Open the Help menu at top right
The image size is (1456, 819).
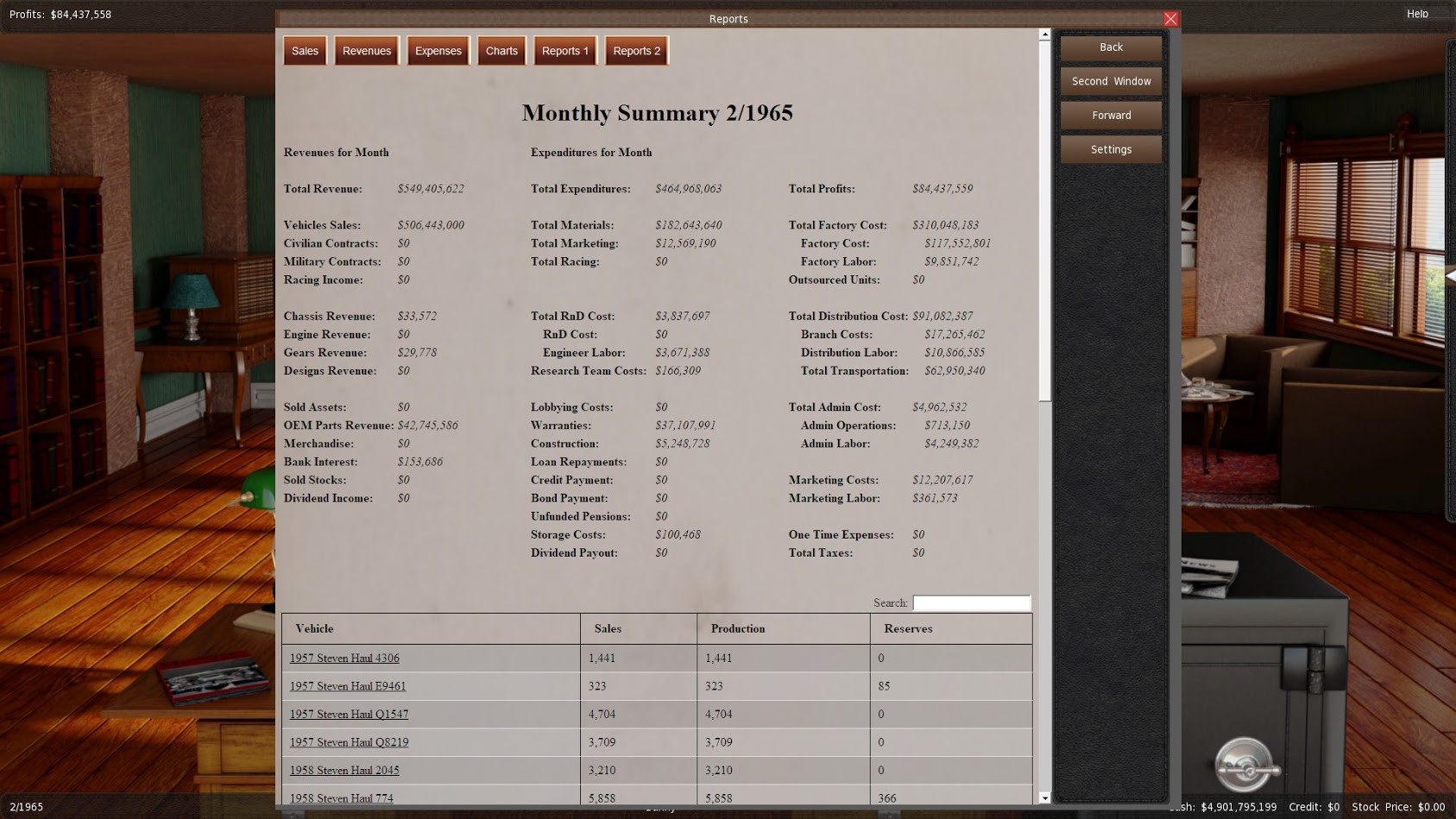pos(1417,14)
